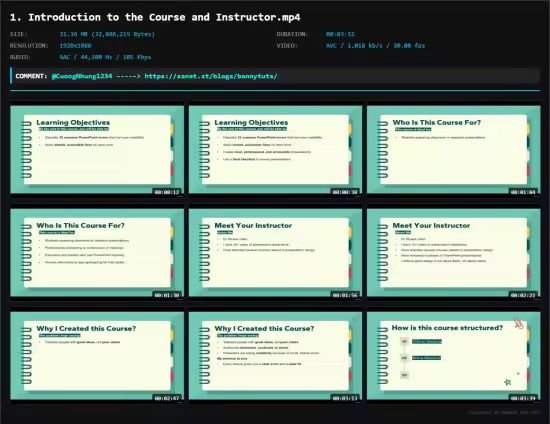550x424 pixels.
Task: Click 'My promise to you' text in thumbnail
Action: pyautogui.click(x=232, y=359)
